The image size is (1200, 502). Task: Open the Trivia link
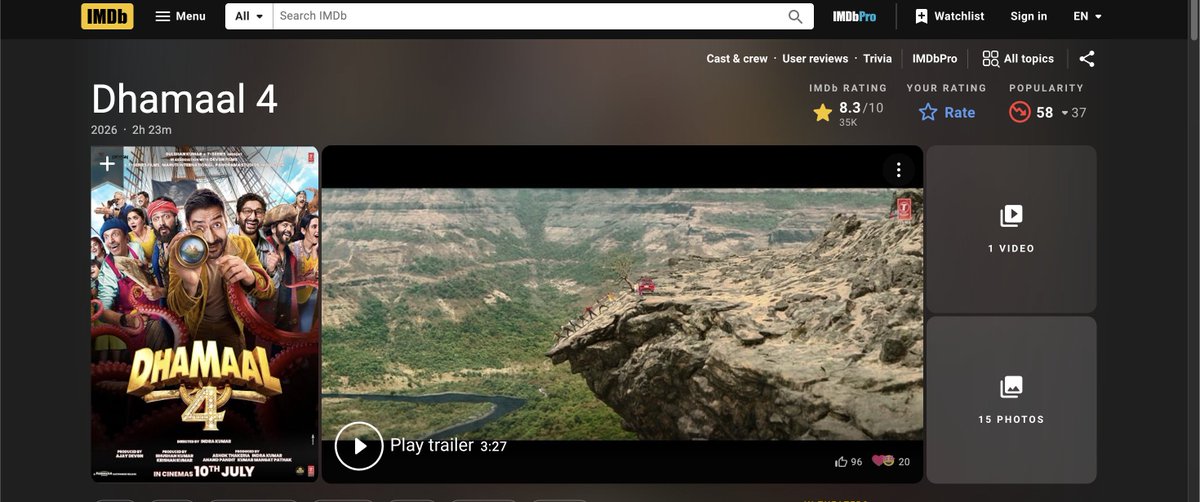[x=877, y=59]
